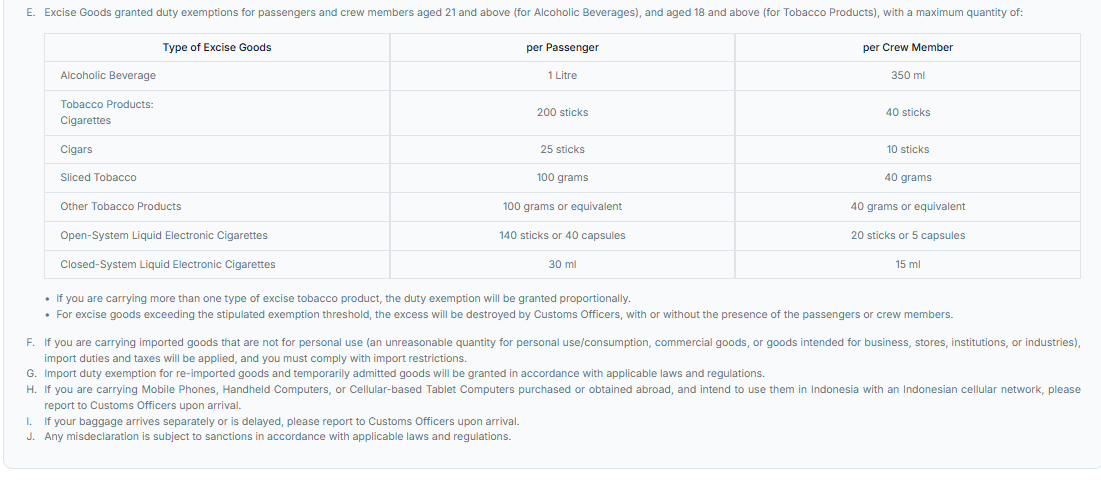The height and width of the screenshot is (488, 1101).
Task: Click the "Closed-System Liquid Electronic Cigarettes" row label
Action: coord(167,264)
